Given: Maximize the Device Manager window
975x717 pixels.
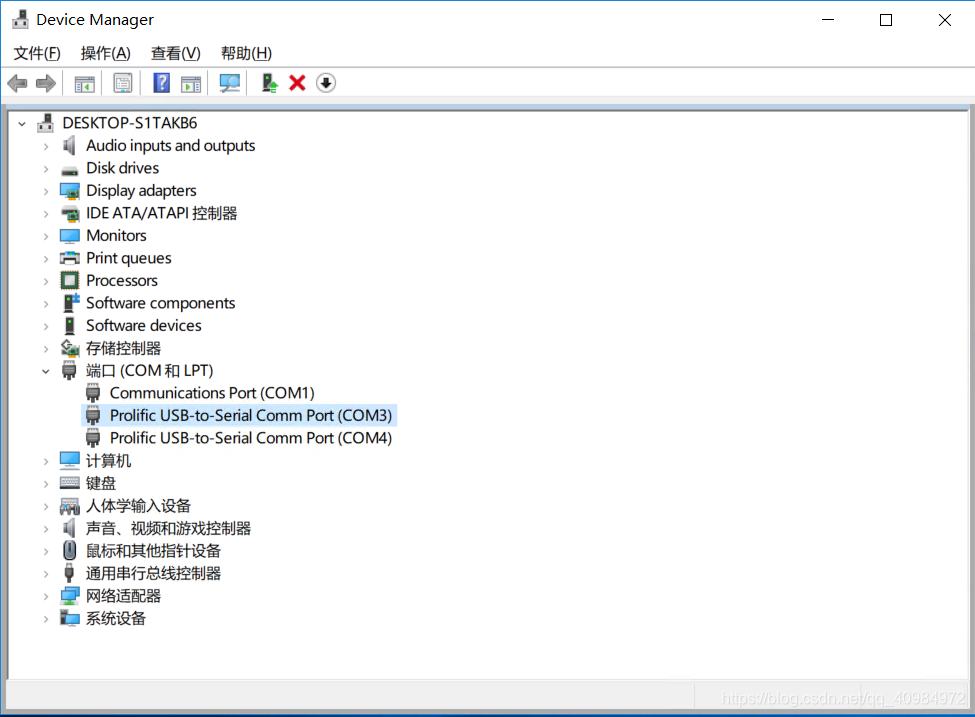Looking at the screenshot, I should pos(886,20).
